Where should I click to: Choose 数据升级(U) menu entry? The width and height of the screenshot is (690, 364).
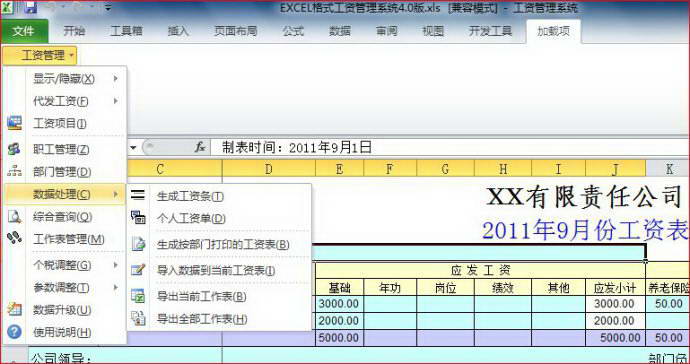[65, 310]
